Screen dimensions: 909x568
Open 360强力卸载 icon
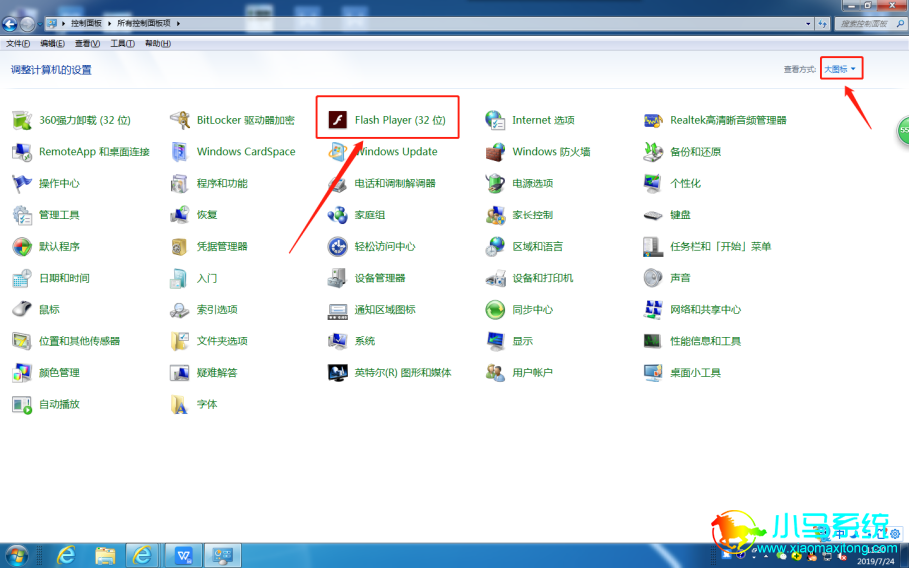coord(22,120)
